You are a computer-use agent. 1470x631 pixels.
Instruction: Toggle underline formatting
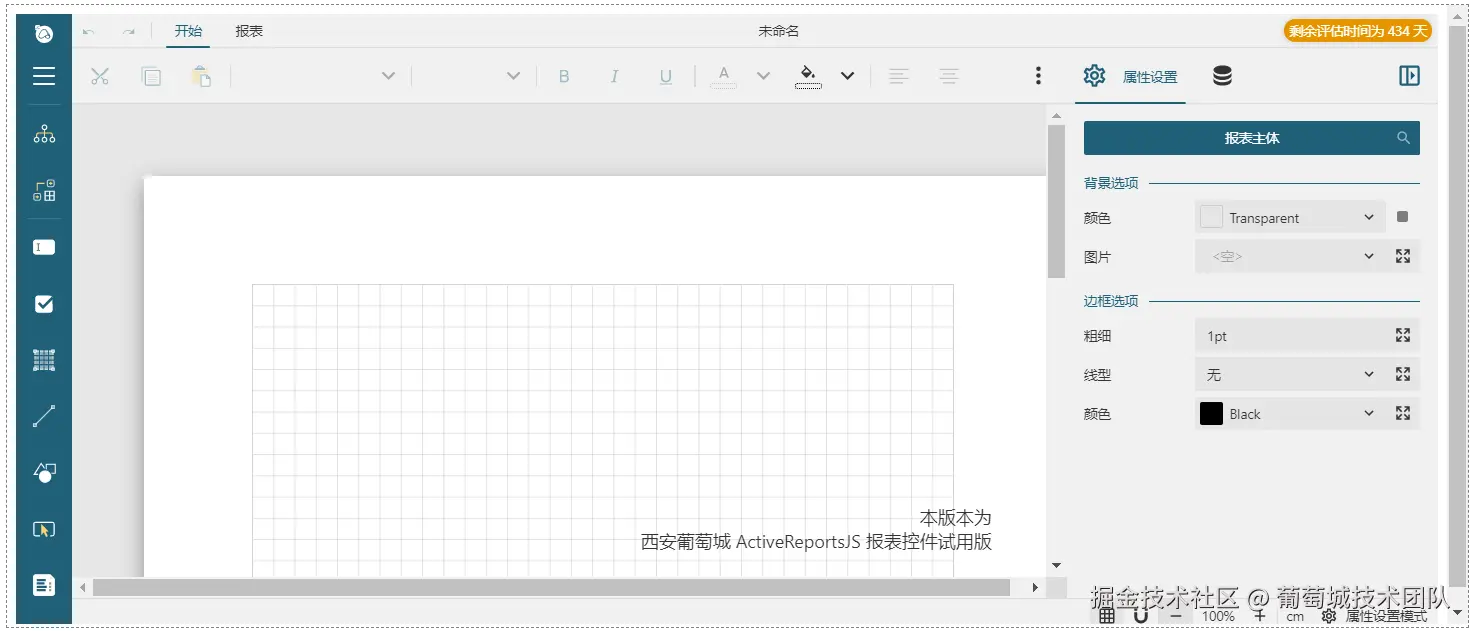(x=666, y=76)
